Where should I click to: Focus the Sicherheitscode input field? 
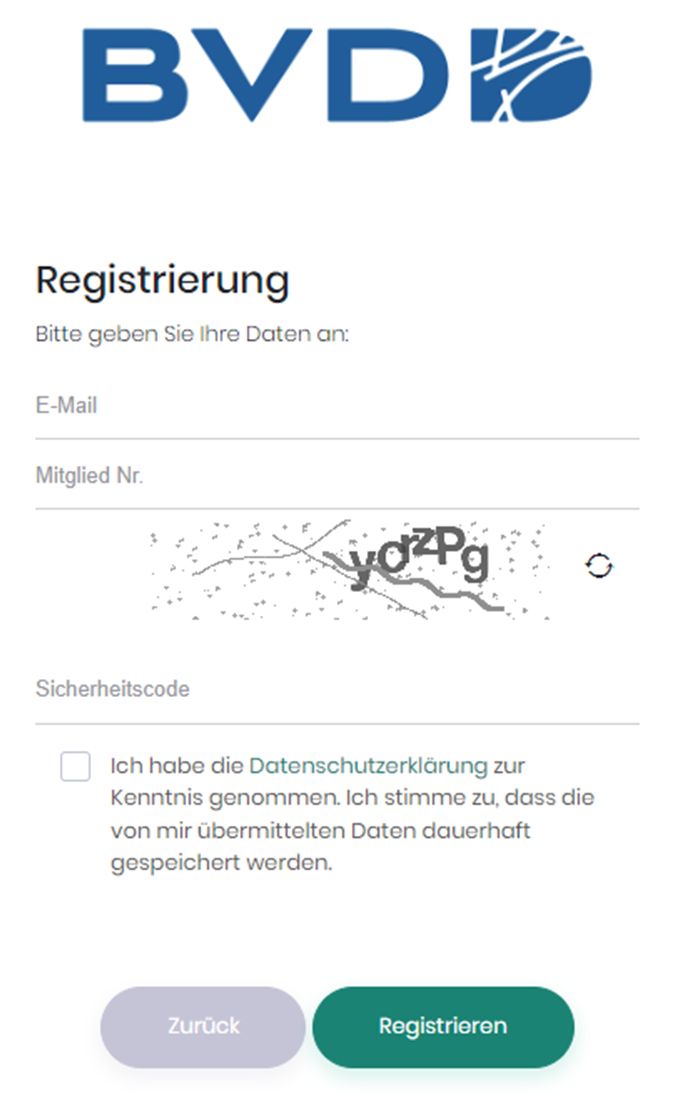point(337,689)
